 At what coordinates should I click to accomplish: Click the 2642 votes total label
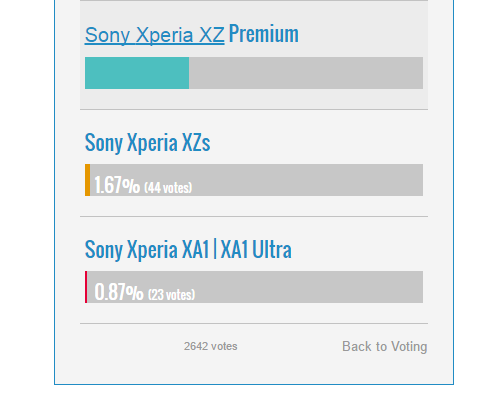210,346
